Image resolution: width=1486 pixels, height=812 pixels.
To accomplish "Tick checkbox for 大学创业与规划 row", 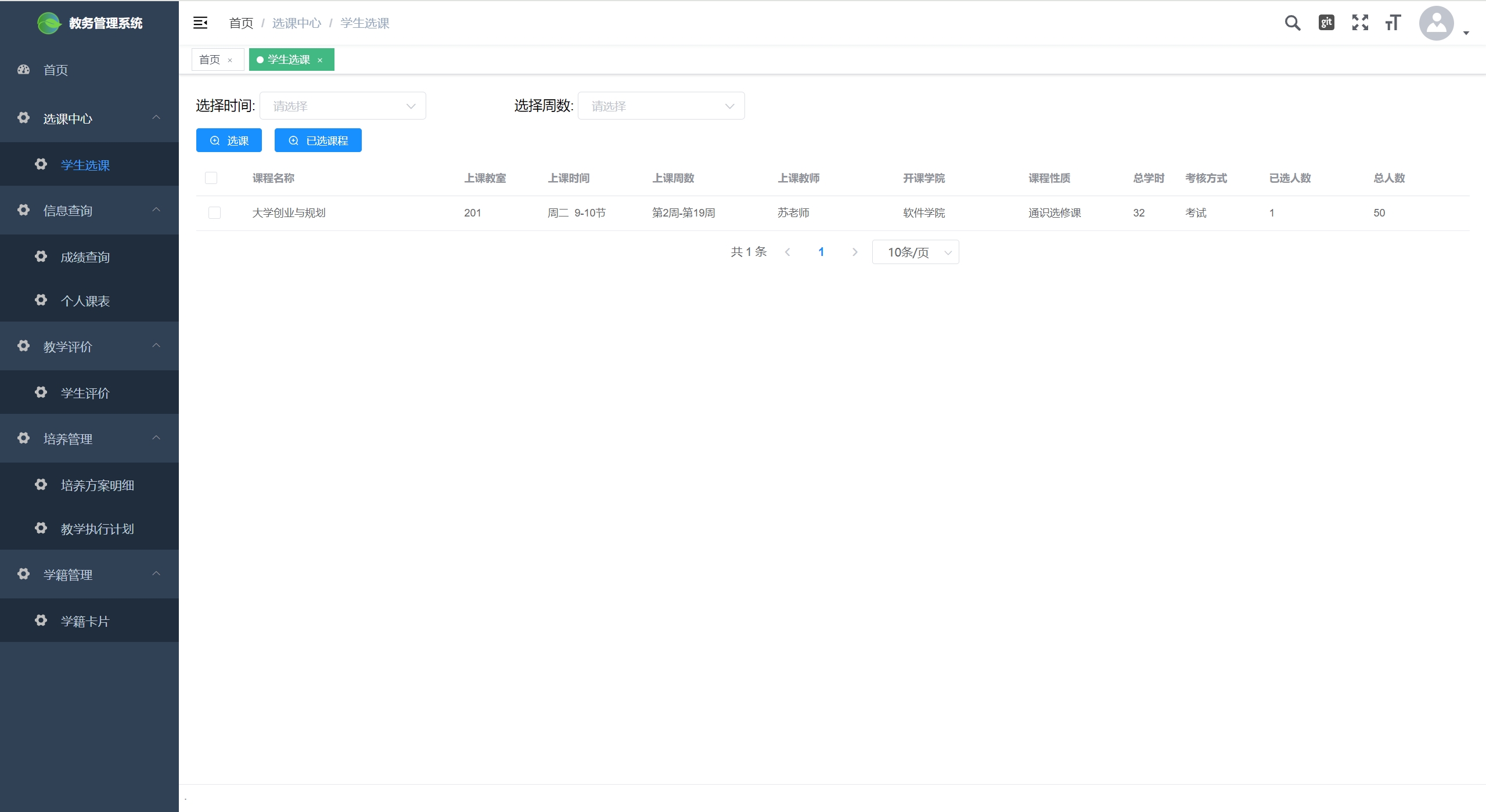I will point(214,213).
